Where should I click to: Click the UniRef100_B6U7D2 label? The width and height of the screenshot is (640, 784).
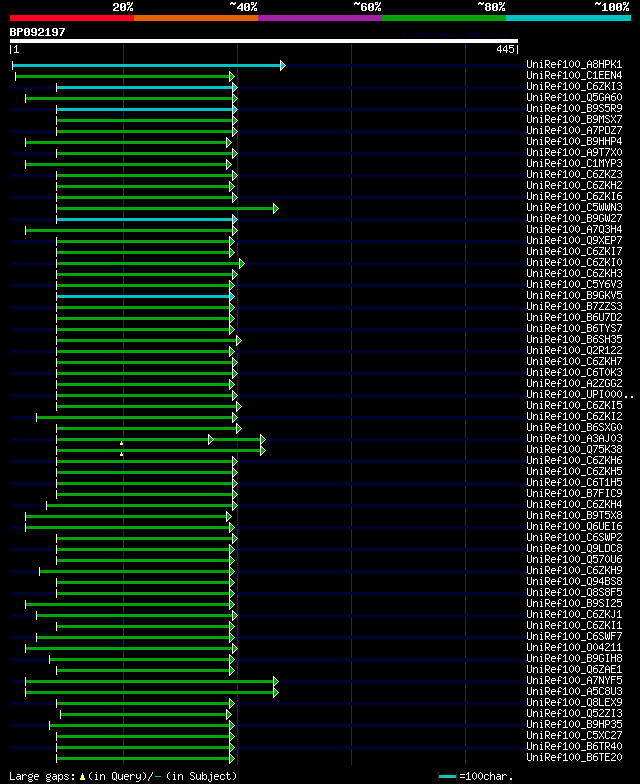[574, 318]
